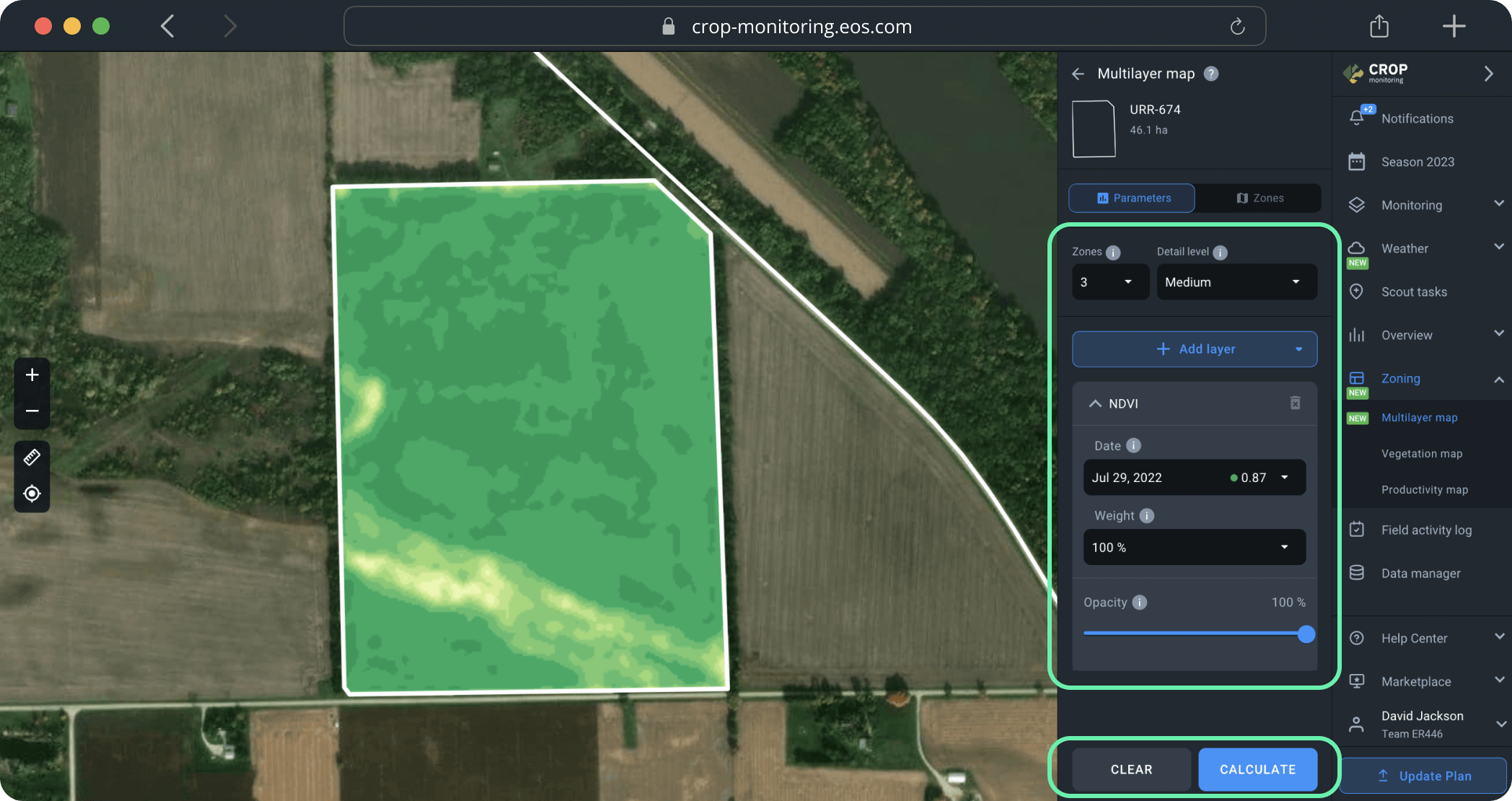Open the NDVI date dropdown for Jul 29, 2022
The width and height of the screenshot is (1512, 801).
click(1194, 477)
